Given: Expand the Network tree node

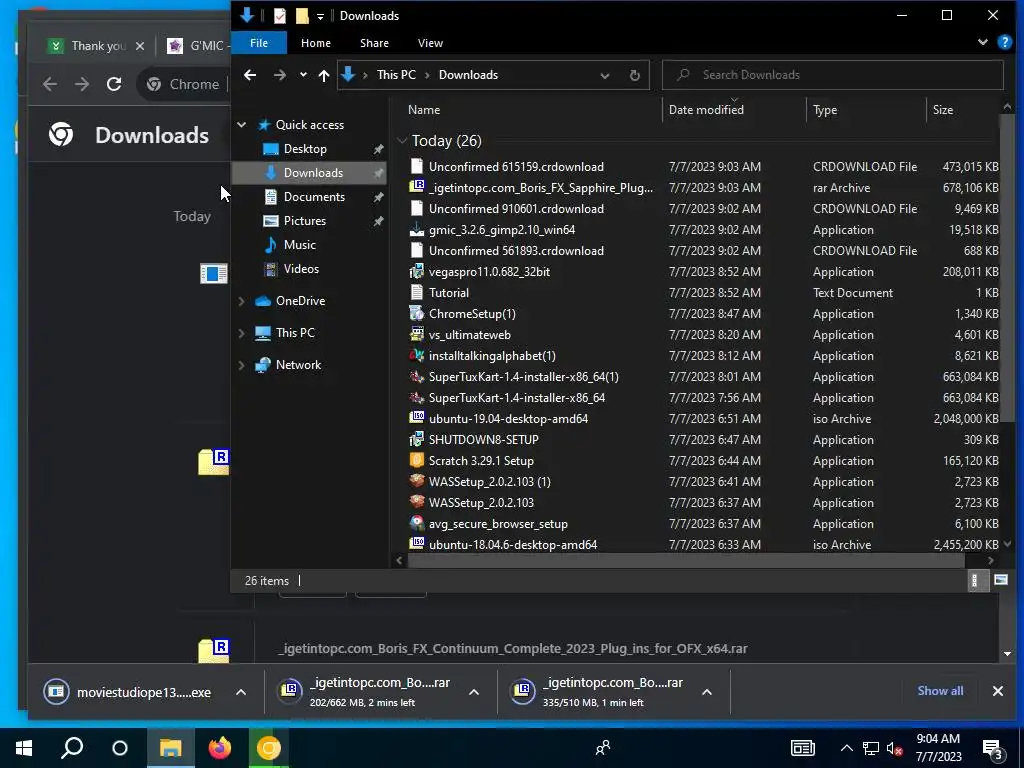Looking at the screenshot, I should click(242, 365).
